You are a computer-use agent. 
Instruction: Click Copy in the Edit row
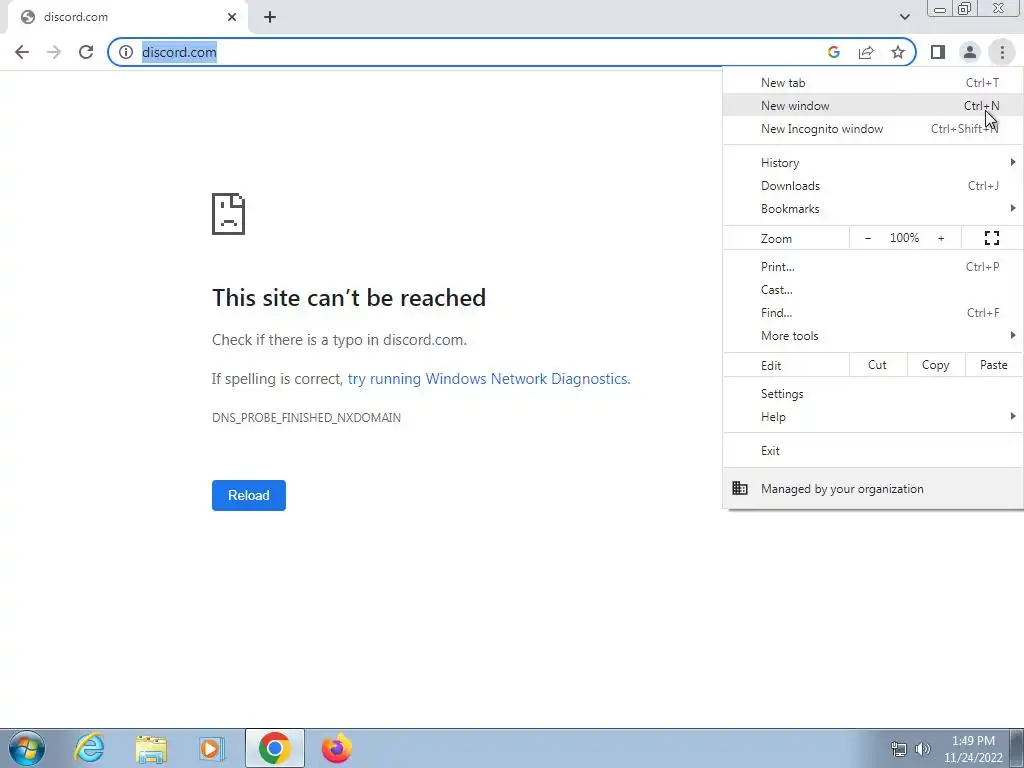(935, 365)
